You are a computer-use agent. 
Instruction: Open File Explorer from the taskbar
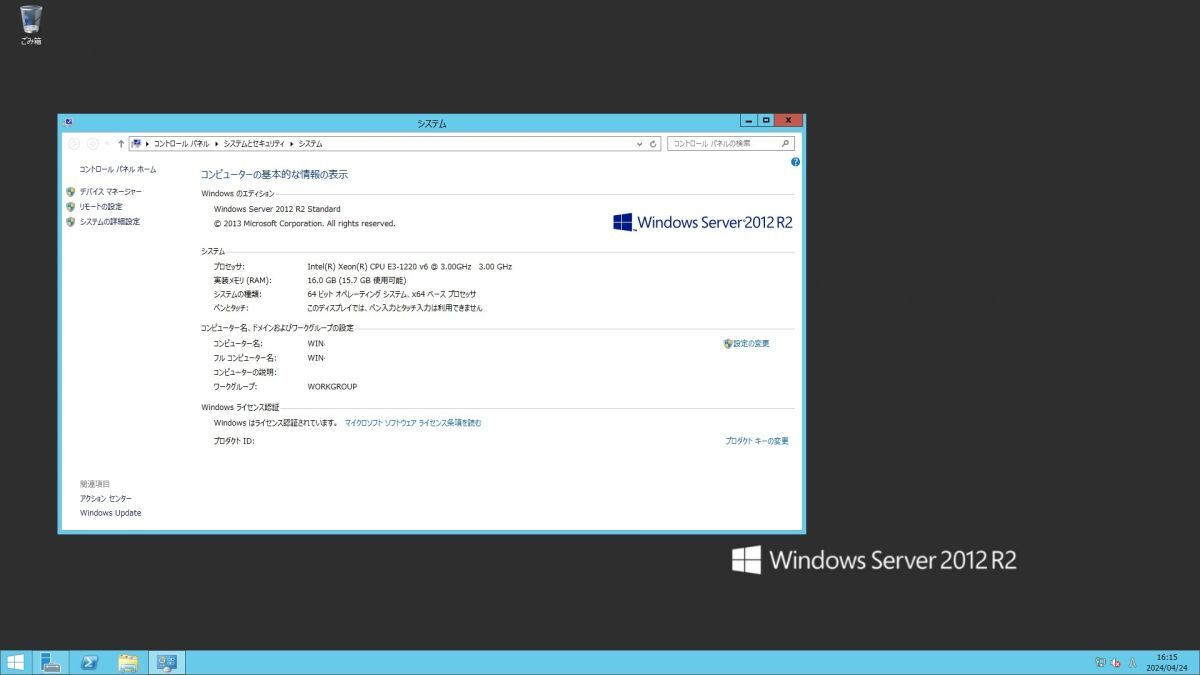[128, 662]
